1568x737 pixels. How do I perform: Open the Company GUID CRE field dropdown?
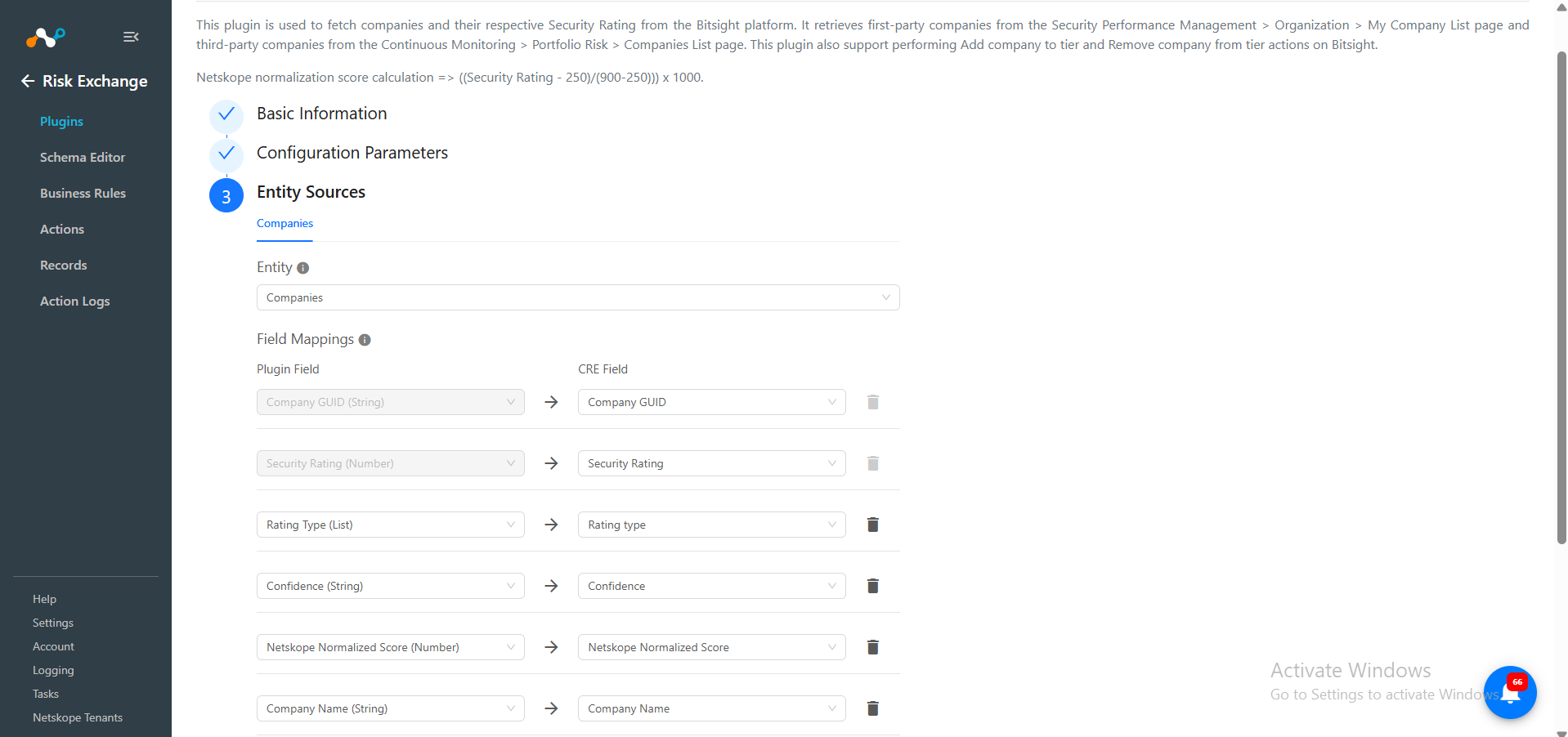(712, 402)
